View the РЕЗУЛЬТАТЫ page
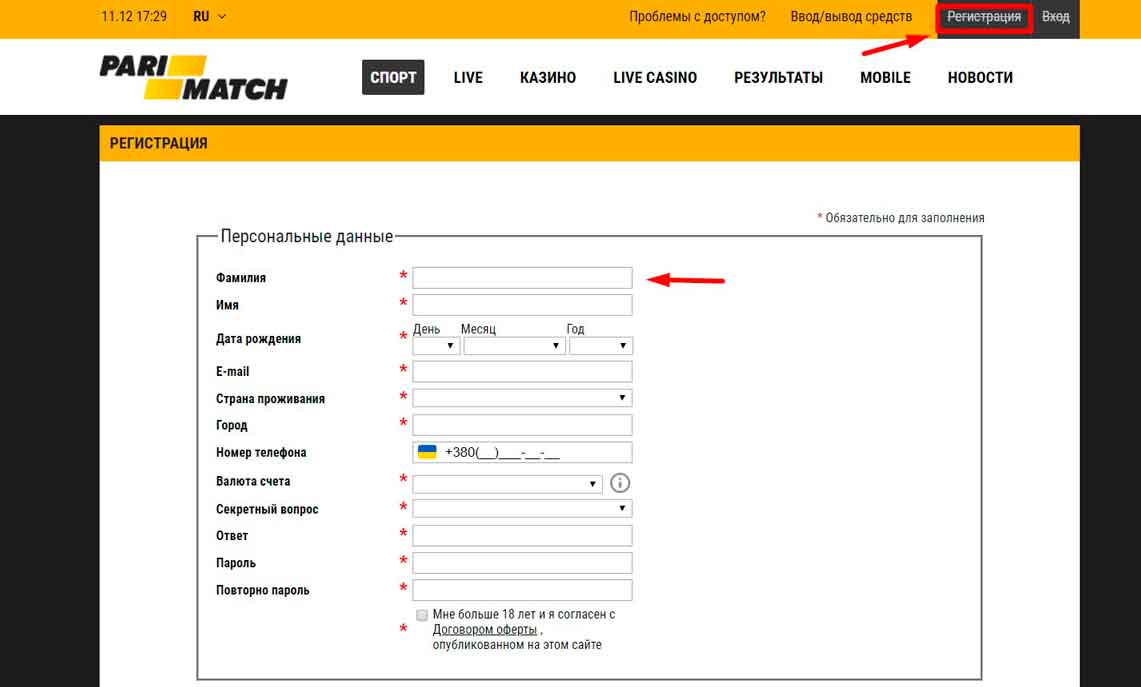The image size is (1141, 687). [x=779, y=77]
